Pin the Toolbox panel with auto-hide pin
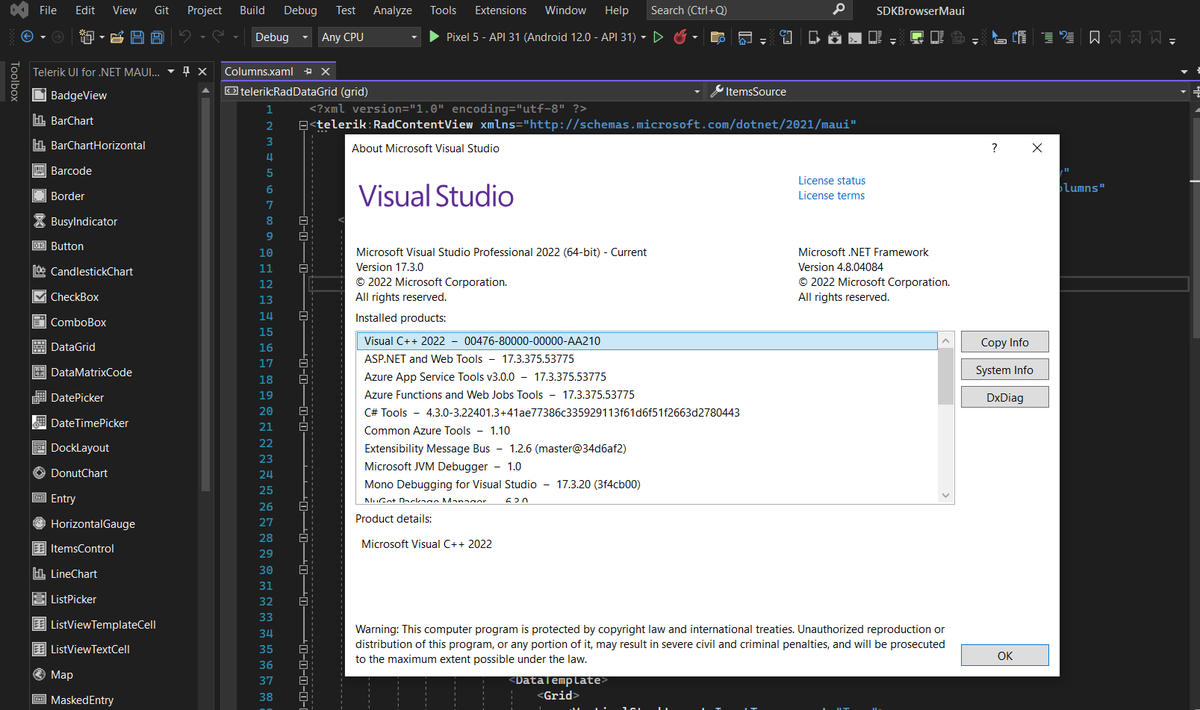The height and width of the screenshot is (710, 1200). [186, 72]
